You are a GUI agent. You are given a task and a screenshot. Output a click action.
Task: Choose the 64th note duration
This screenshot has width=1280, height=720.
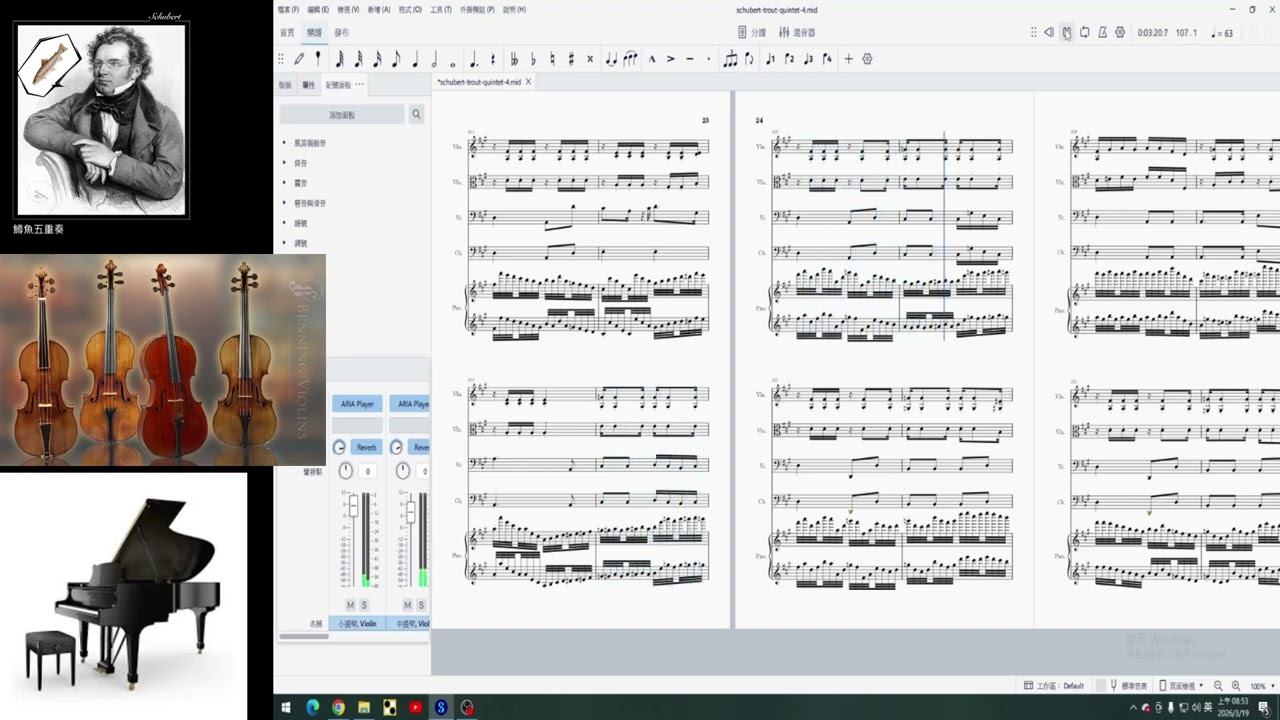coord(339,59)
